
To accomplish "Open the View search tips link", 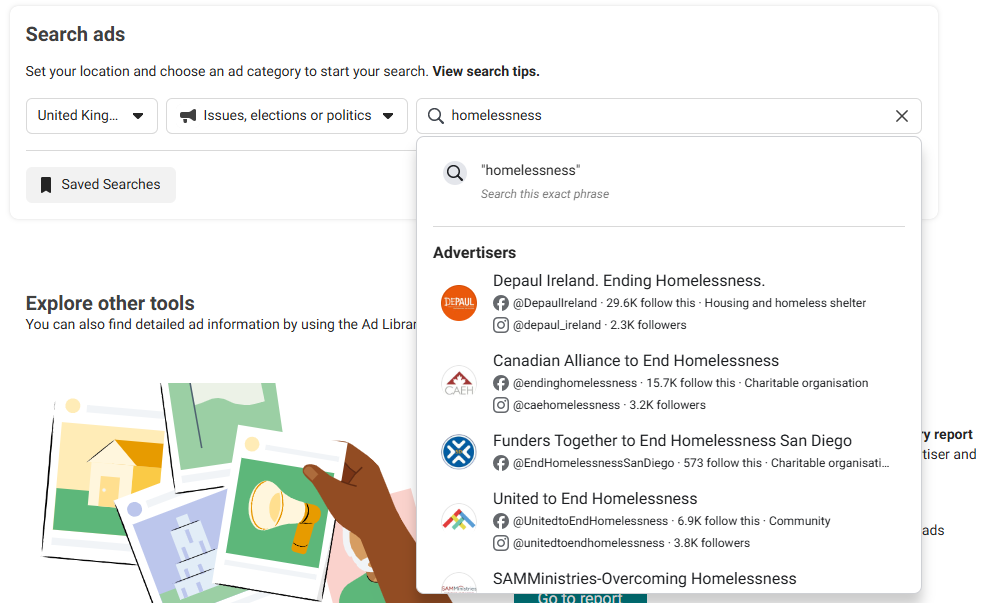I will click(486, 71).
